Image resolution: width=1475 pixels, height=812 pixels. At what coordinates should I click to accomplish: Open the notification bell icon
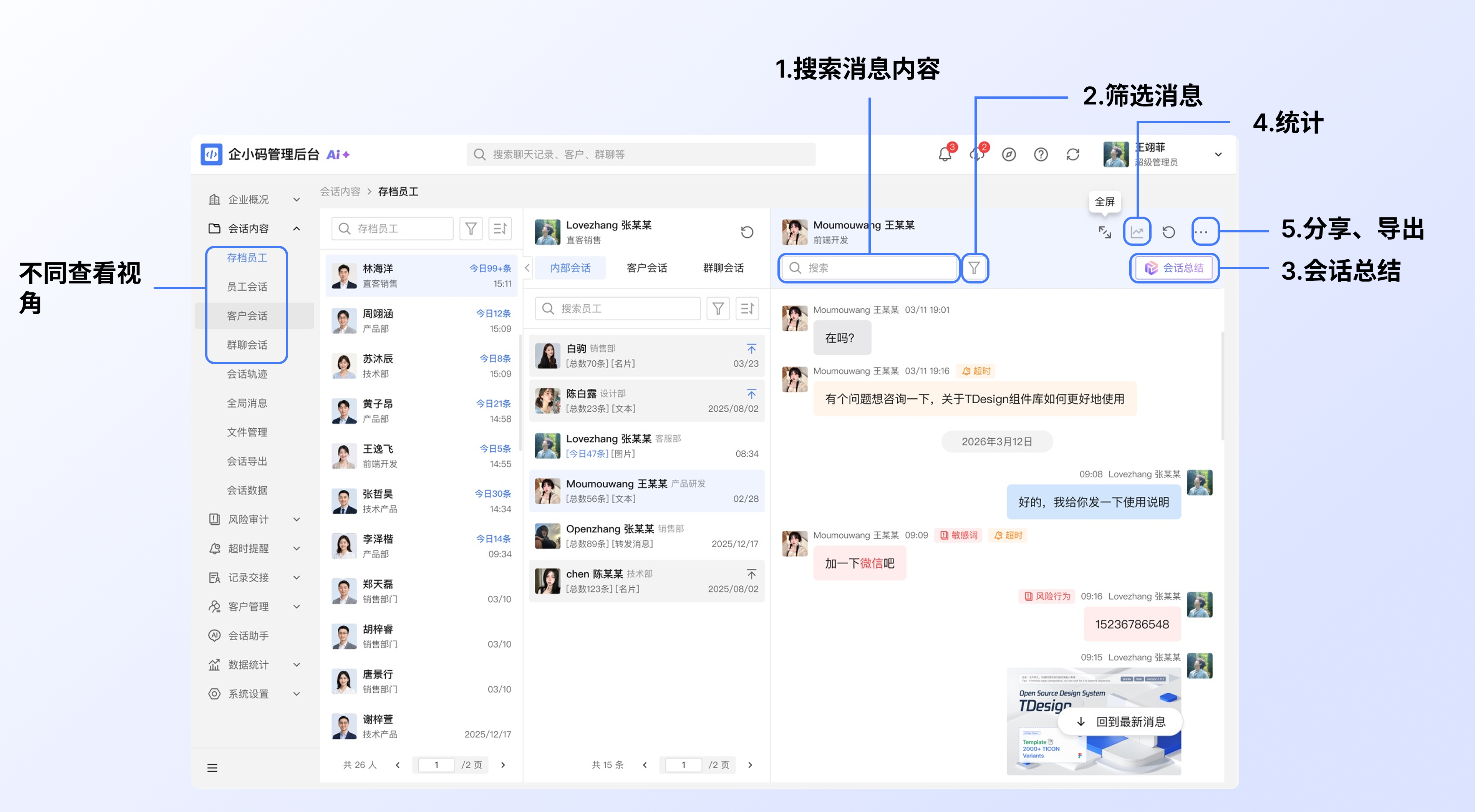click(x=945, y=155)
